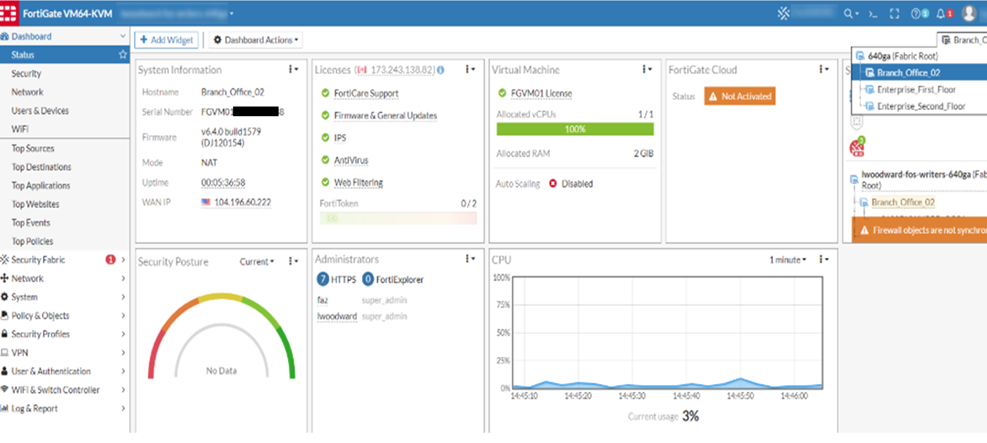987x443 pixels.
Task: Expand the Log & Report menu
Action: click(64, 408)
